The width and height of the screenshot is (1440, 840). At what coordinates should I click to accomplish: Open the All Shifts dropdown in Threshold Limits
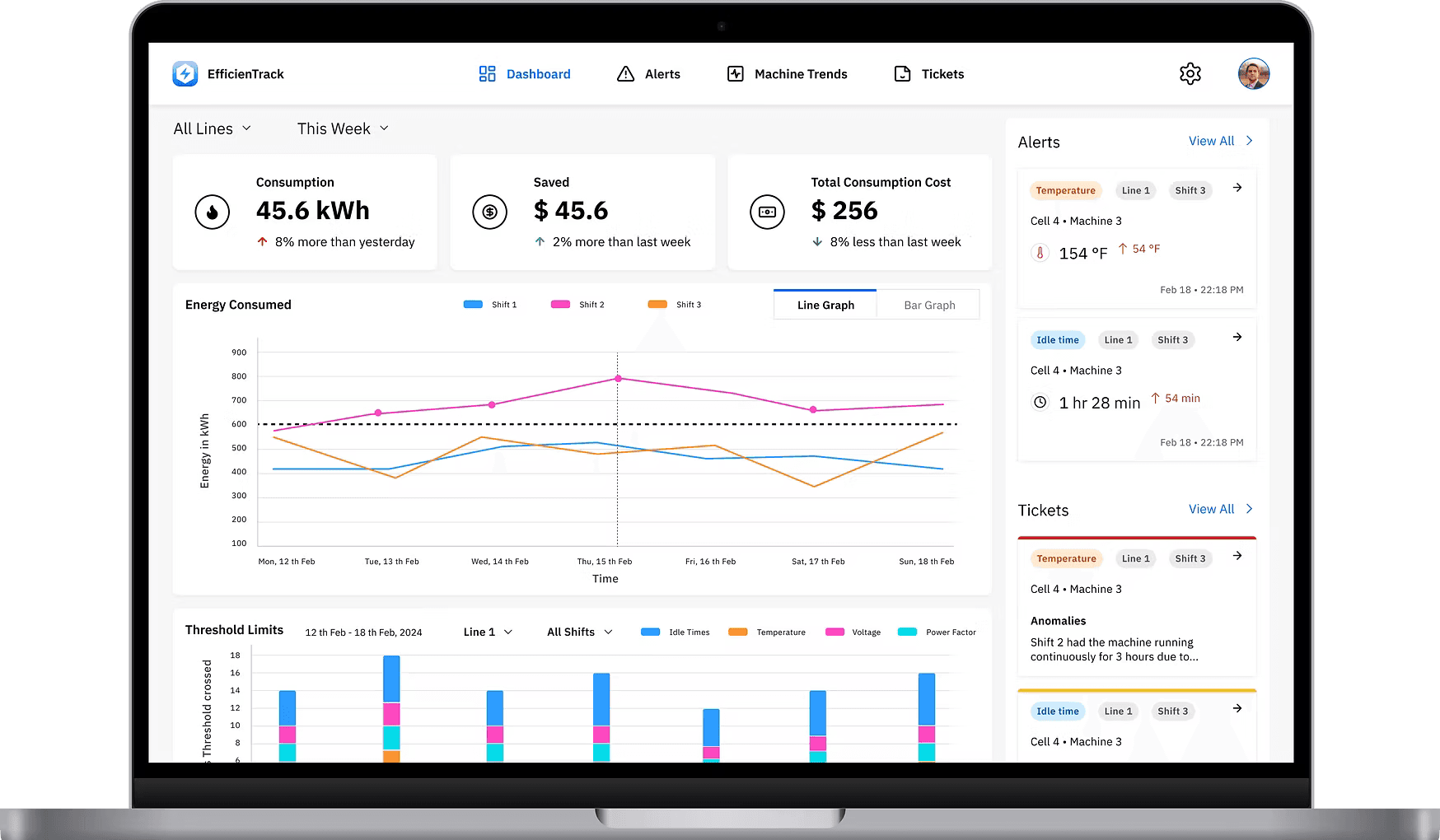pos(579,632)
